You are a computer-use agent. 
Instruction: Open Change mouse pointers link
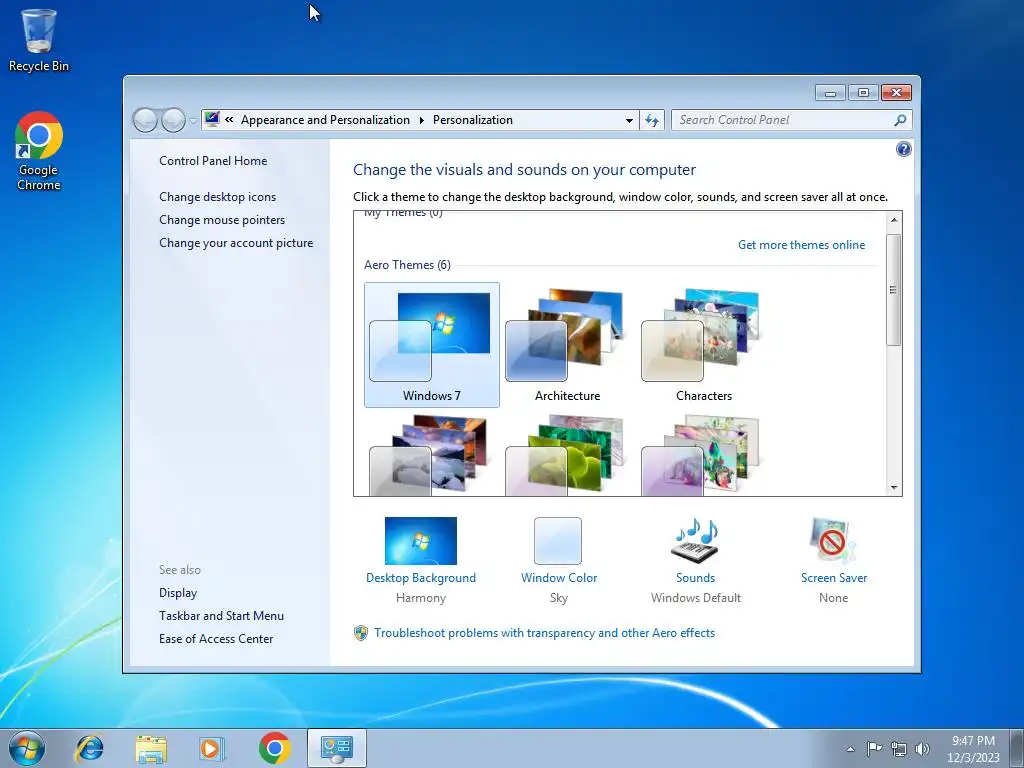click(x=222, y=219)
